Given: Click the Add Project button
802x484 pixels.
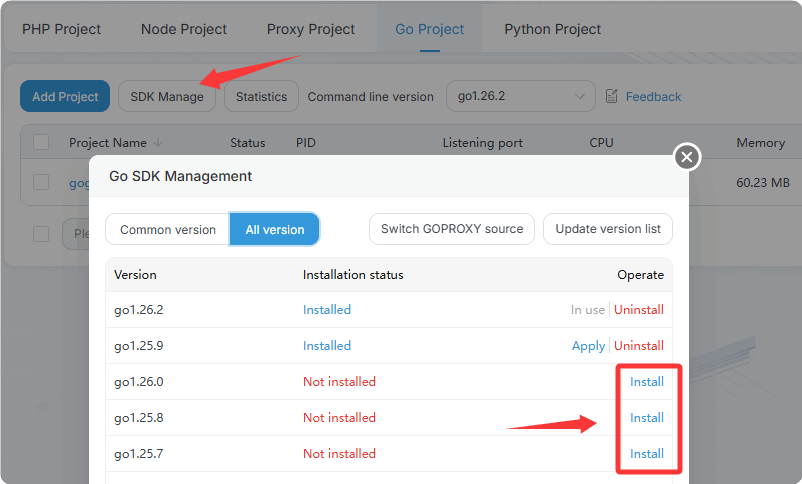Looking at the screenshot, I should point(65,97).
